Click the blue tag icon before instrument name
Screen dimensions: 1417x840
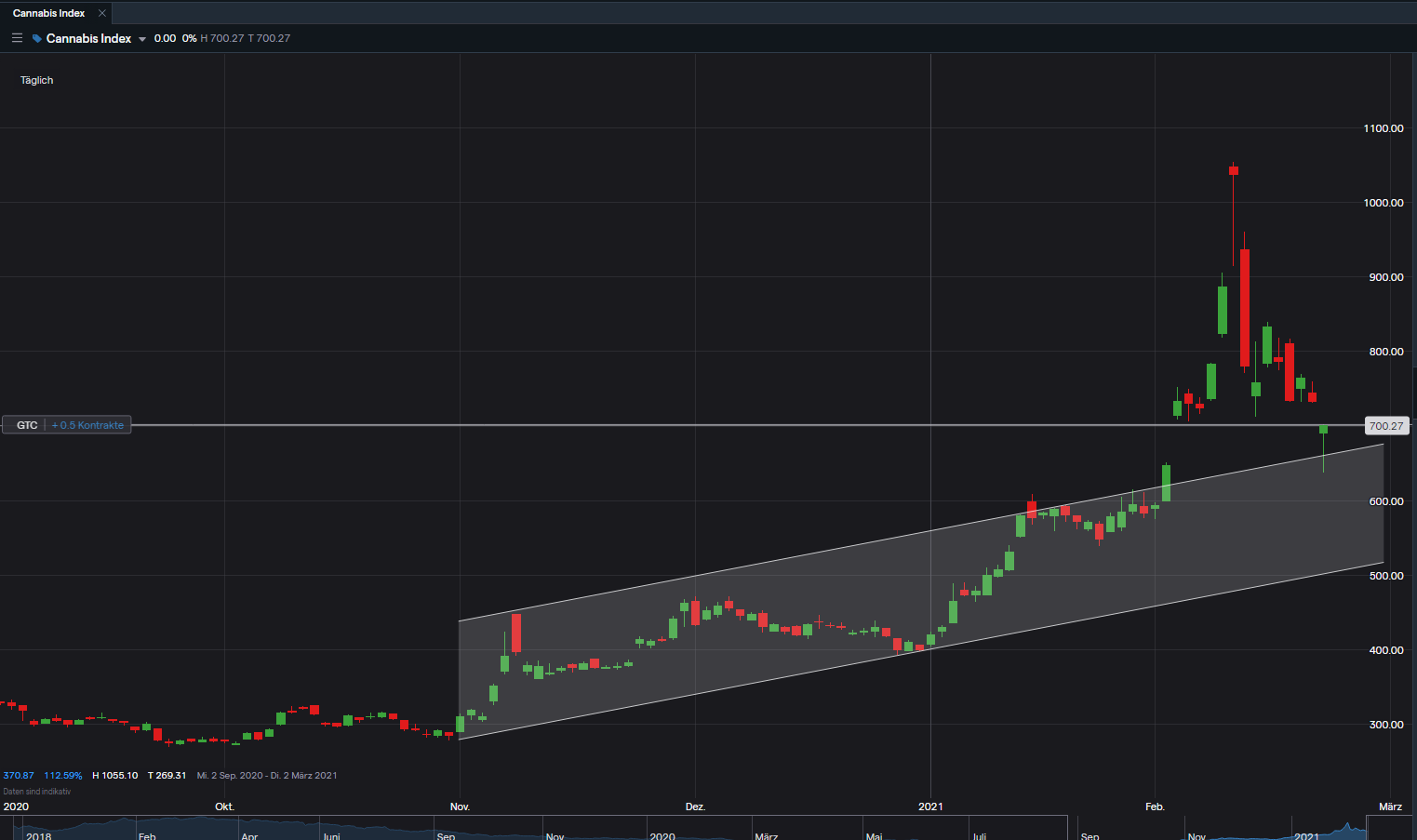[37, 39]
